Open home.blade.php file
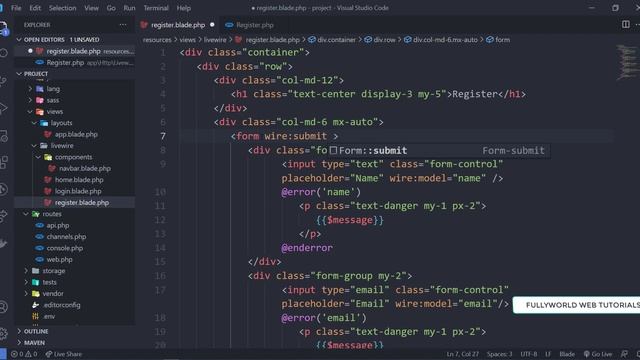640x360 pixels. [79, 180]
